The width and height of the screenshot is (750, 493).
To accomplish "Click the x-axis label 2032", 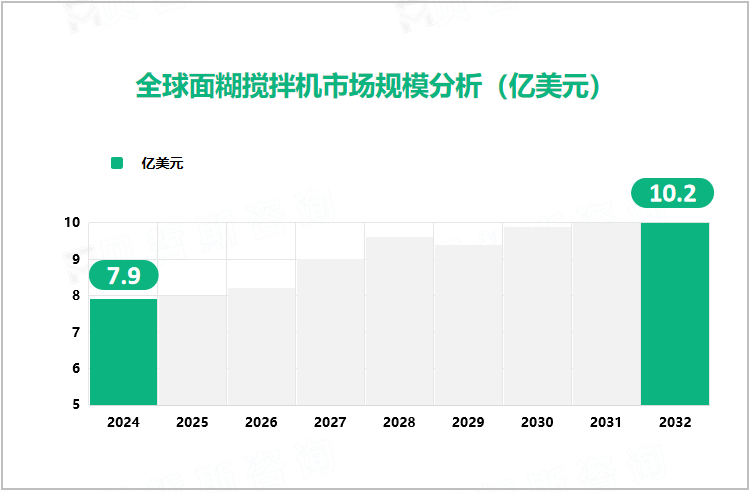I will (x=675, y=422).
